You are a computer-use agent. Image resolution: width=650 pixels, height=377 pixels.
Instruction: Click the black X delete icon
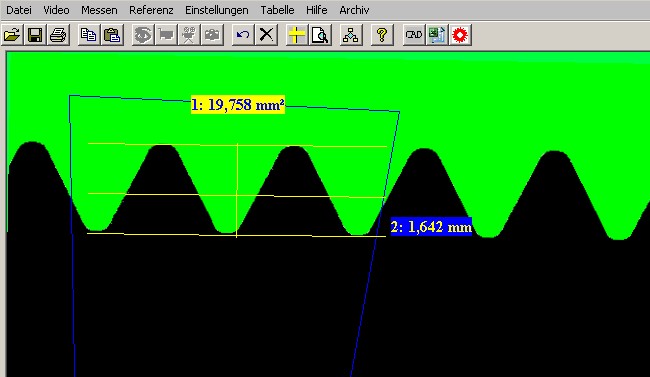[266, 35]
